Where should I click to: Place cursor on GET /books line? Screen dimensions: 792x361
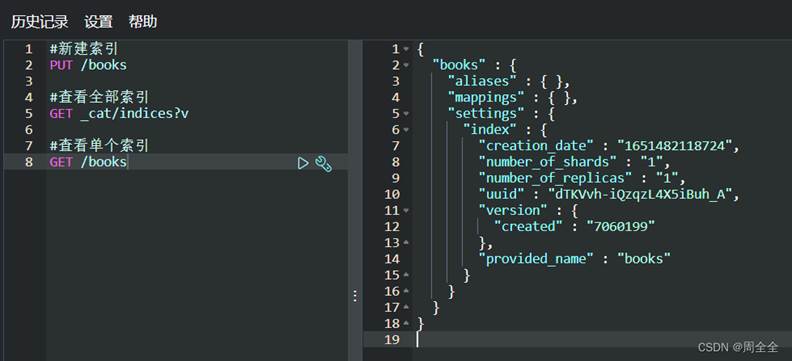click(88, 162)
